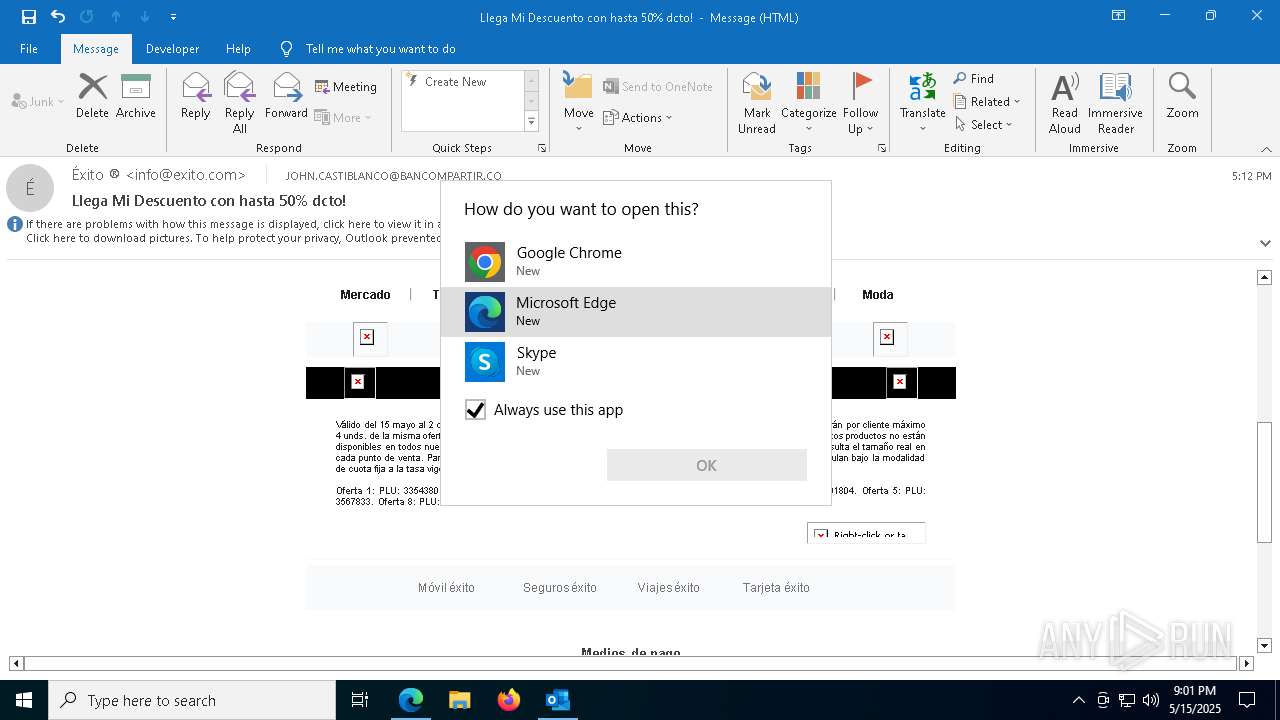This screenshot has height=720, width=1280.
Task: Reply with a Meeting
Action: pyautogui.click(x=346, y=87)
